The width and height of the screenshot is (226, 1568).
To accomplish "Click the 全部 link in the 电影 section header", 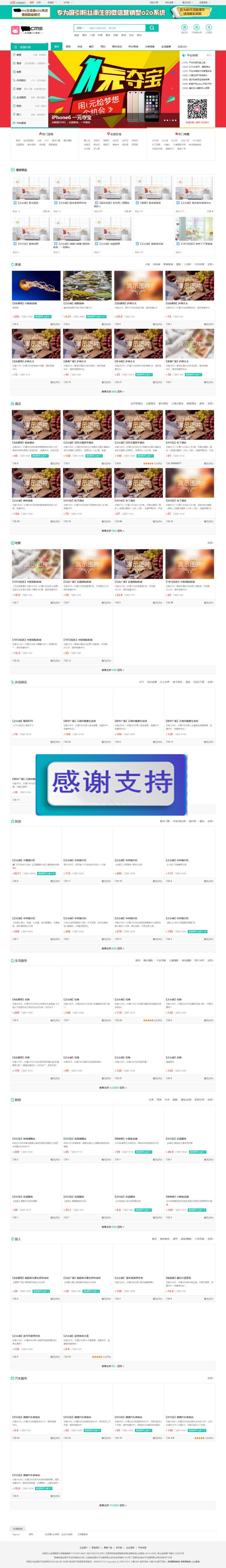I will [211, 542].
